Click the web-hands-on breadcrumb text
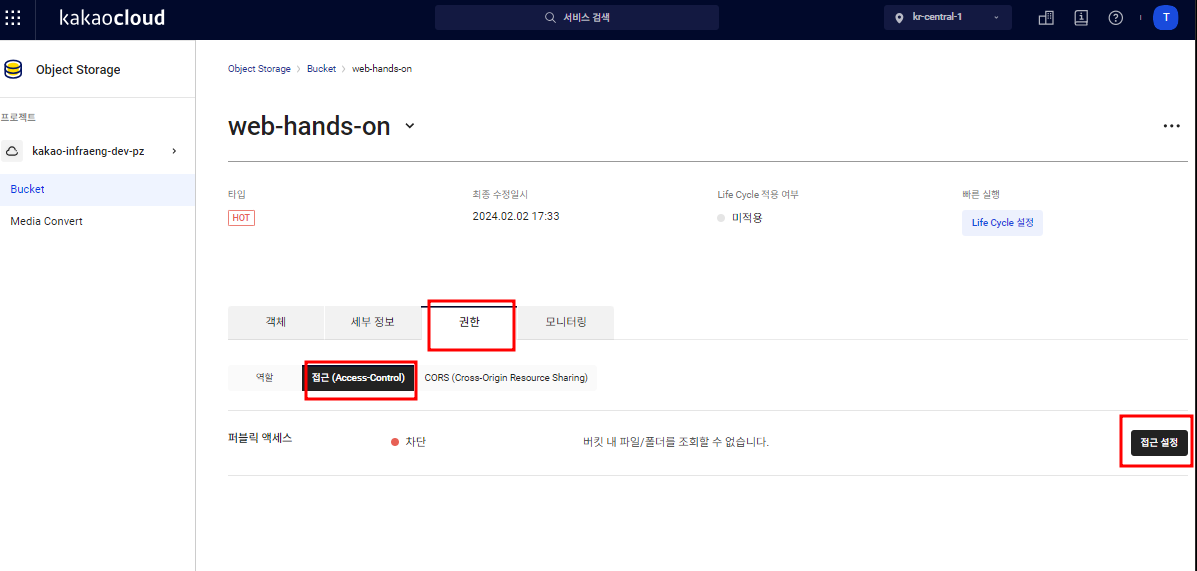The image size is (1197, 571). (x=382, y=69)
